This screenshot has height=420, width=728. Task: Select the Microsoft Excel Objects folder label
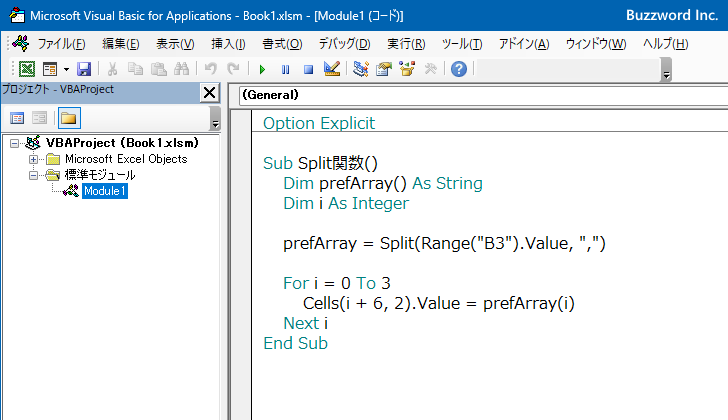coord(126,159)
